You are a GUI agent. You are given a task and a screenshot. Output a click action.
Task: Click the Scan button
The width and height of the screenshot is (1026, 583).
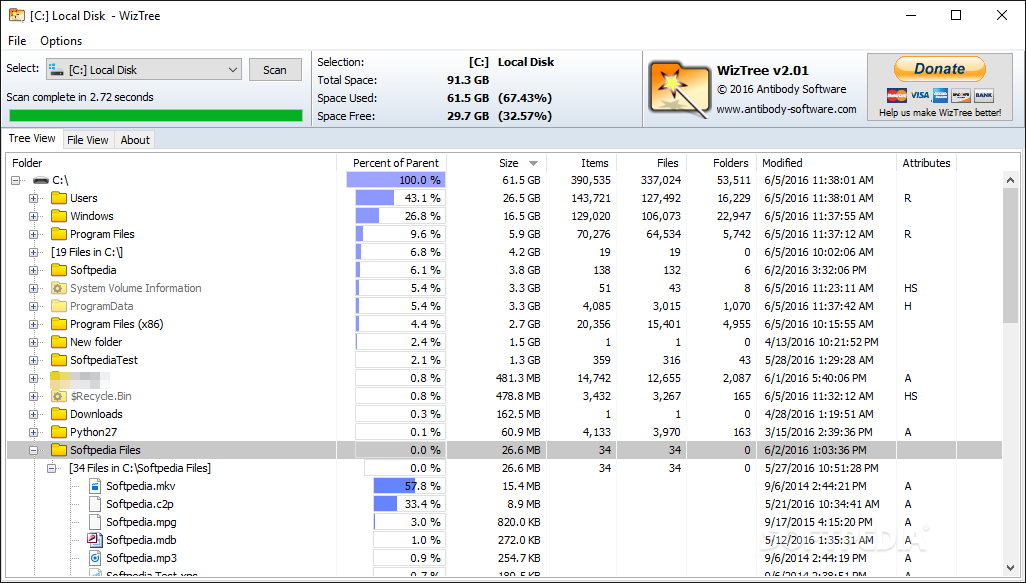[x=275, y=70]
